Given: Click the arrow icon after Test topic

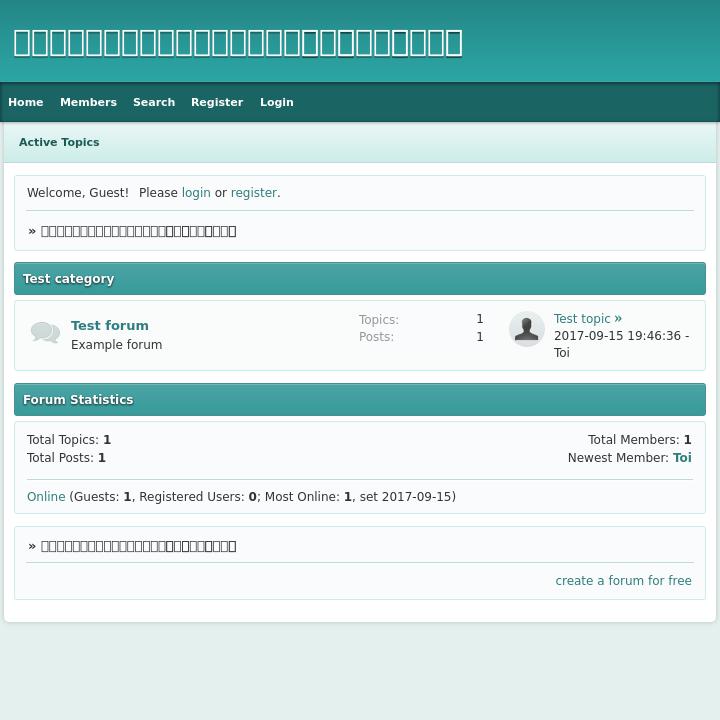Looking at the screenshot, I should 618,319.
